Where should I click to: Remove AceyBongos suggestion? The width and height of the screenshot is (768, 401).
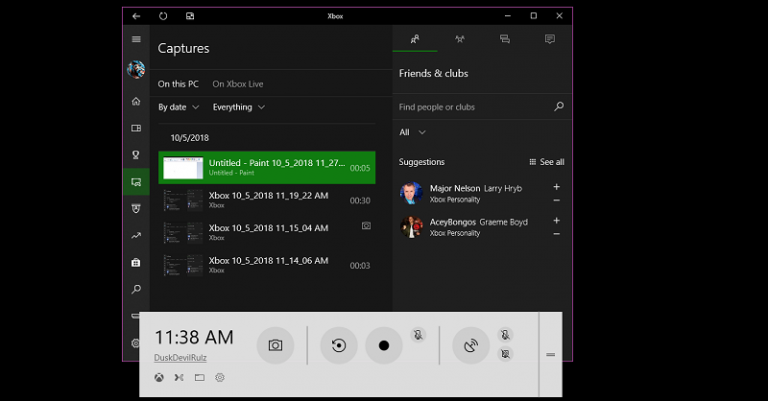[556, 234]
